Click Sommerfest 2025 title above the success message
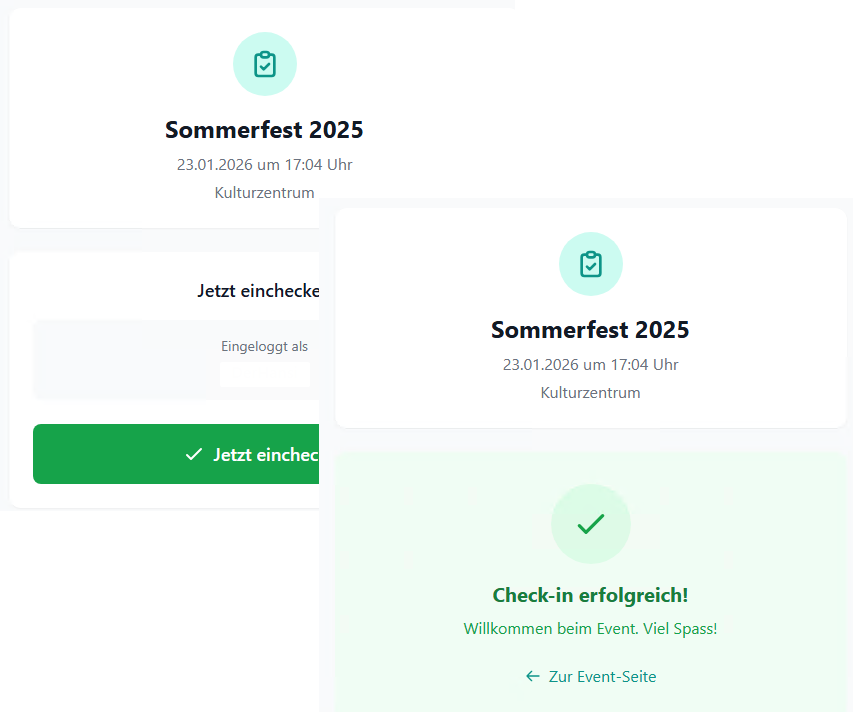Image resolution: width=853 pixels, height=712 pixels. point(590,330)
